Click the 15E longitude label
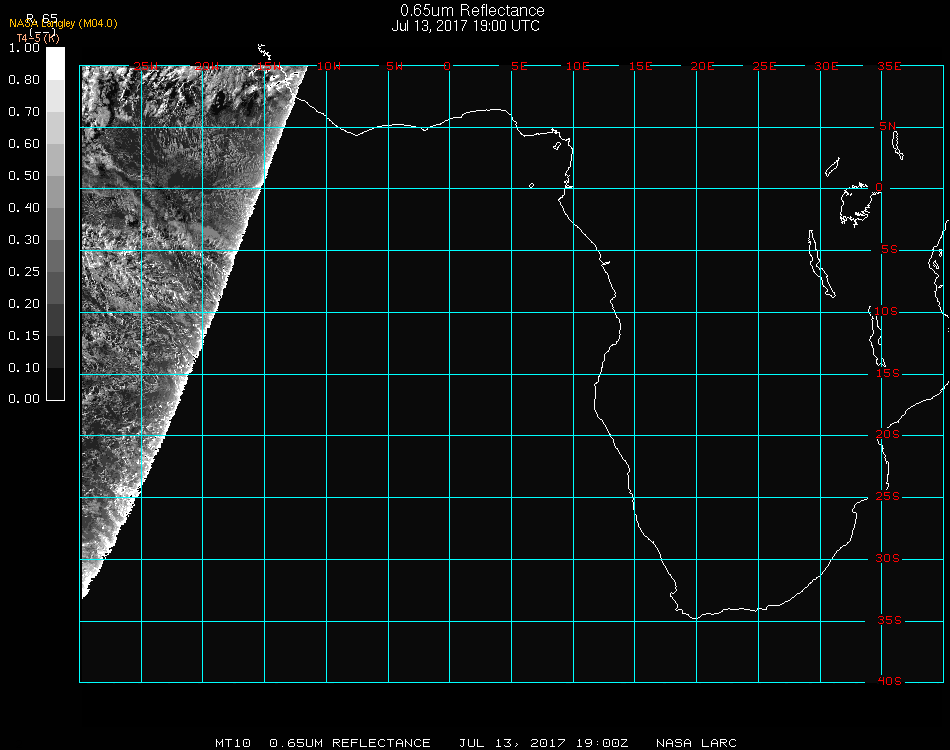This screenshot has width=950, height=750. point(640,67)
